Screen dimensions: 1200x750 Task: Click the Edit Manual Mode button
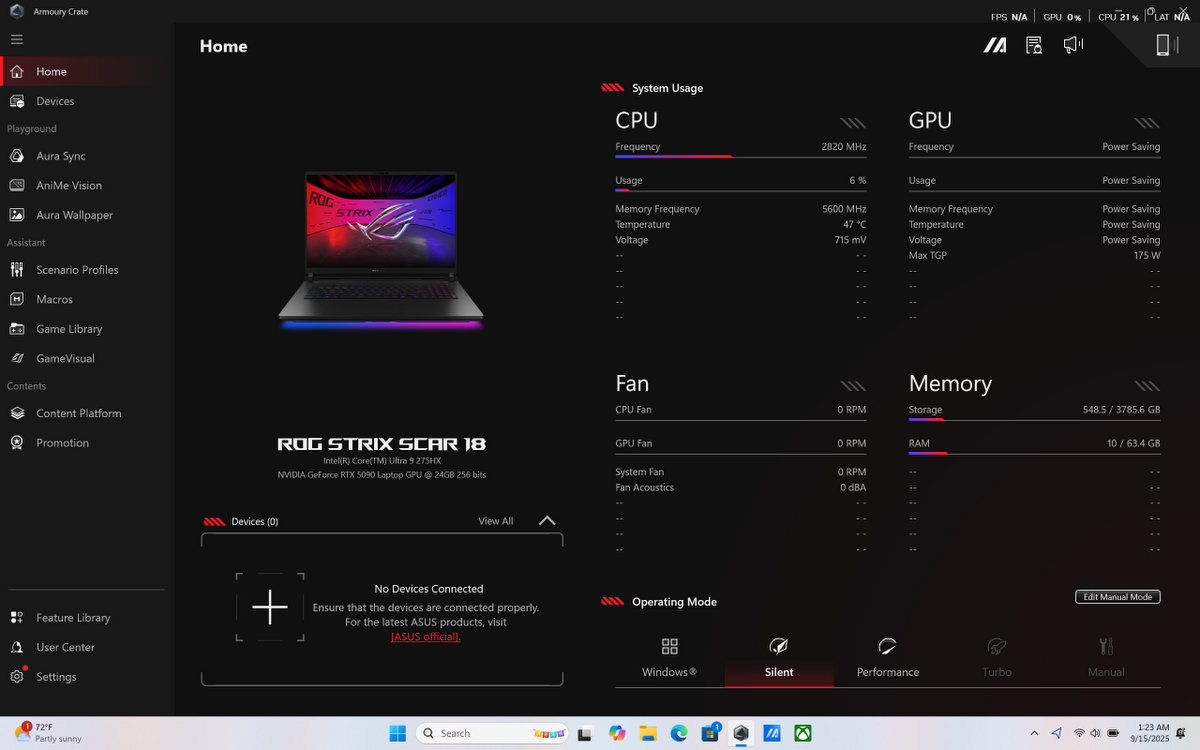1117,597
